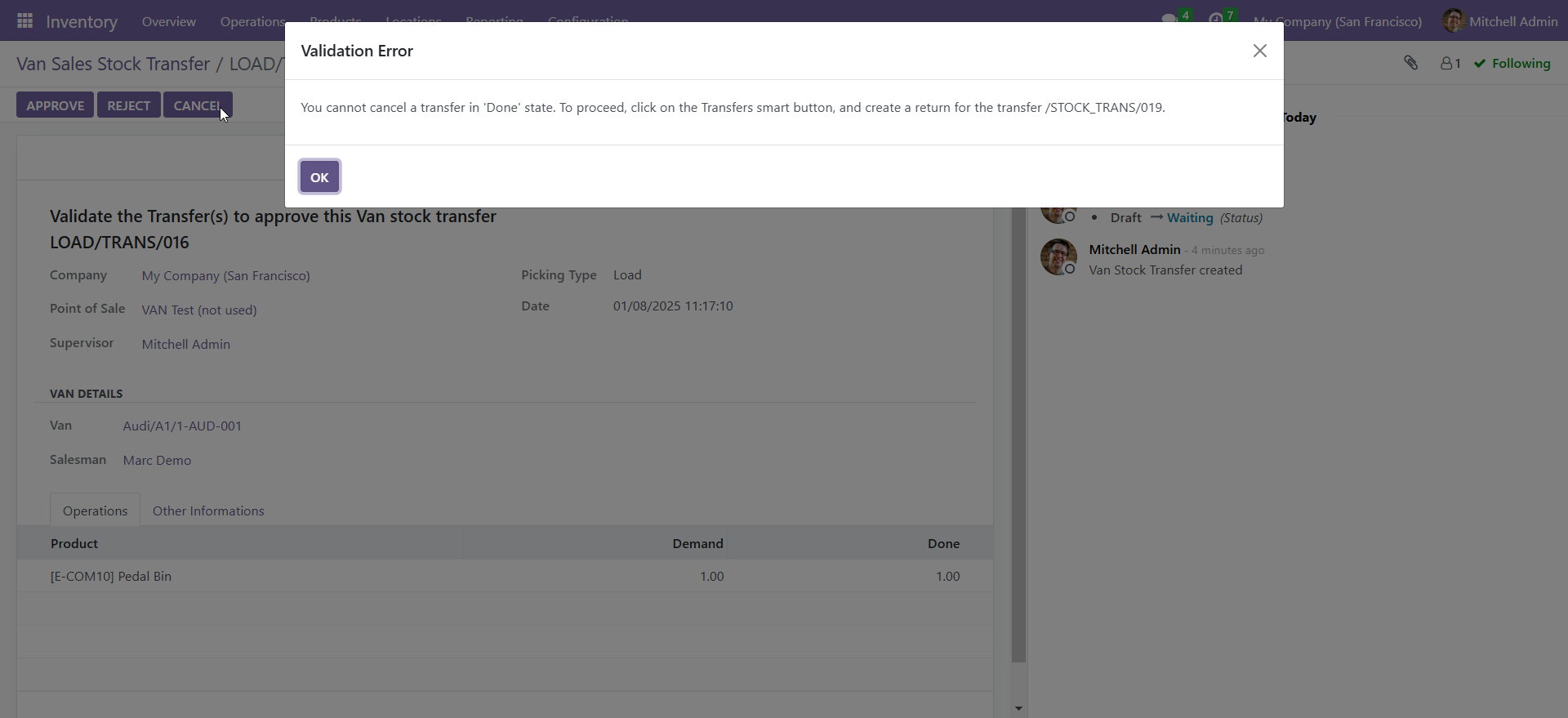The image size is (1568, 718).
Task: Open the activities clock icon
Action: pyautogui.click(x=1216, y=20)
